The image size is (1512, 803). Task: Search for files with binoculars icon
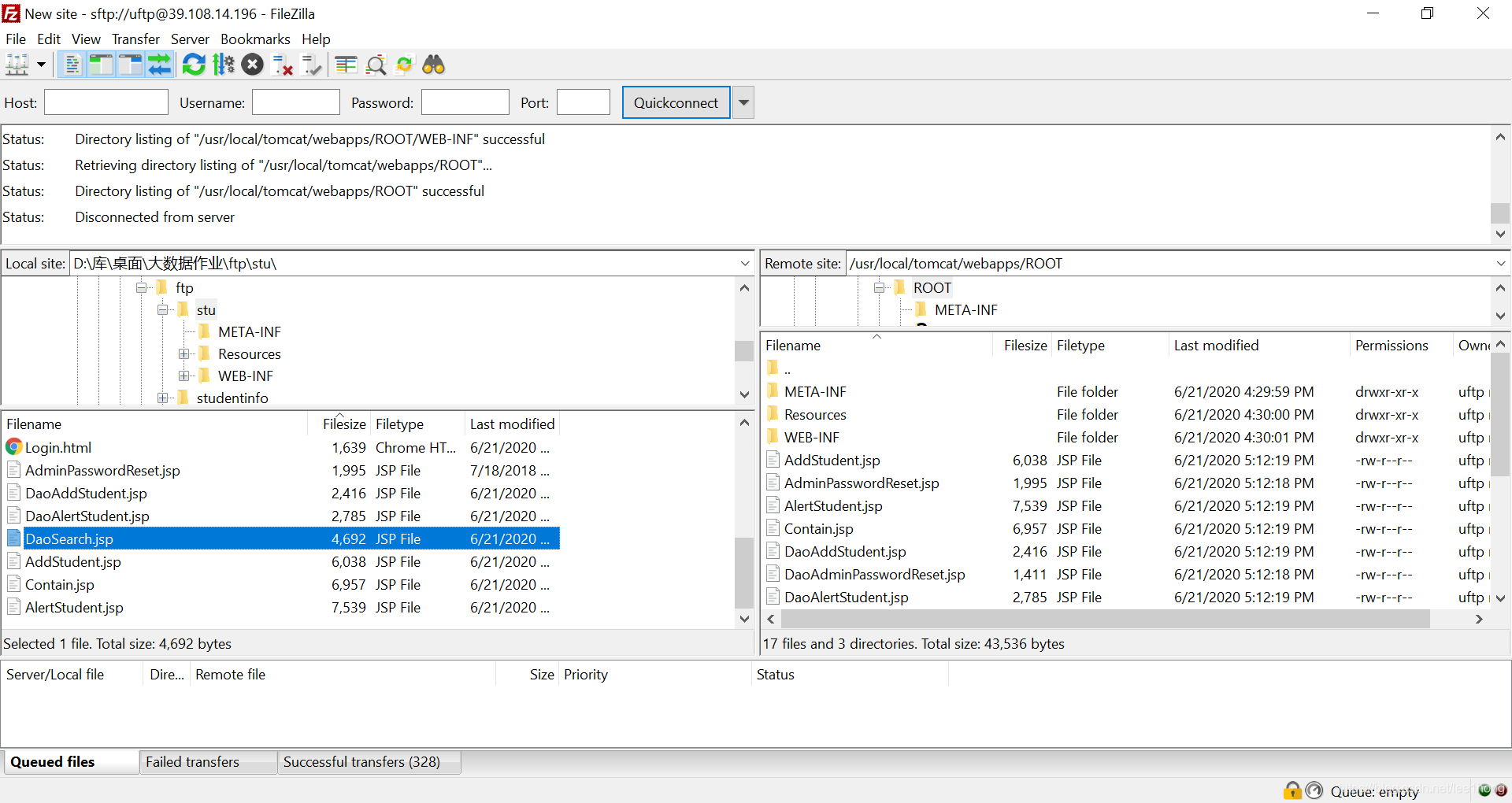pos(434,65)
